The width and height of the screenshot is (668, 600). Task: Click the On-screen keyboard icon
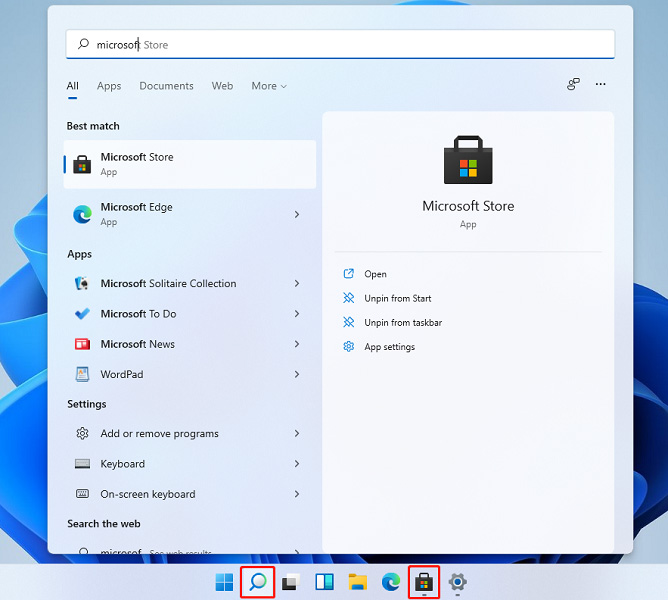[x=82, y=494]
